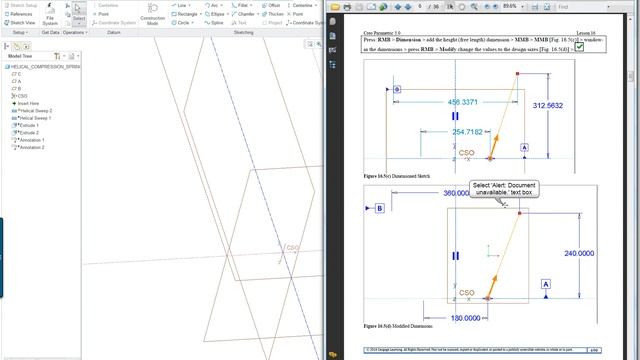Select the CSO coordinate system tree item

[19, 96]
